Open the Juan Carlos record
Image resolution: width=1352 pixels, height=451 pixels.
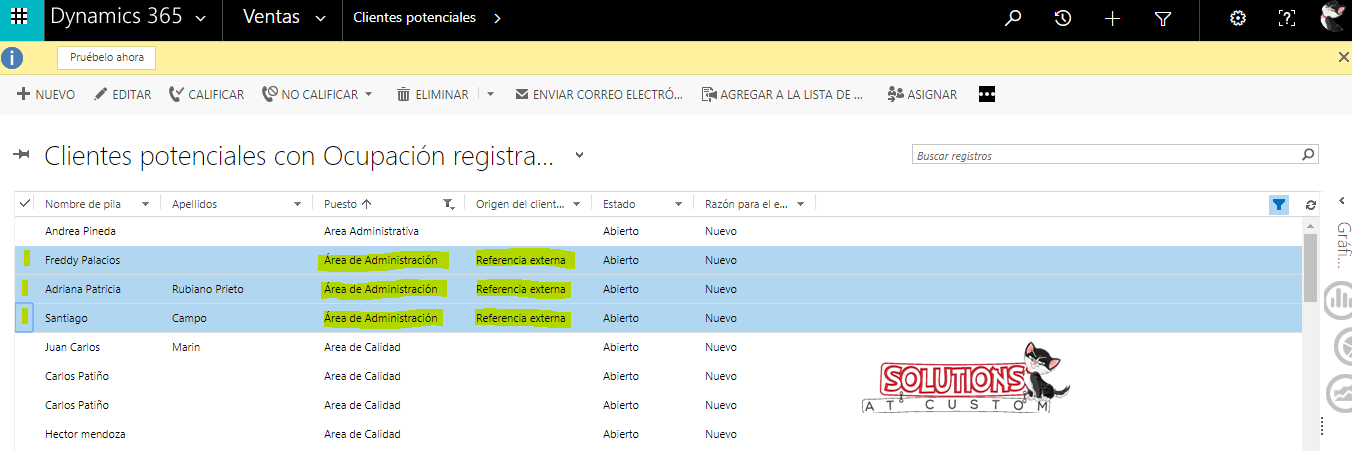tap(72, 347)
